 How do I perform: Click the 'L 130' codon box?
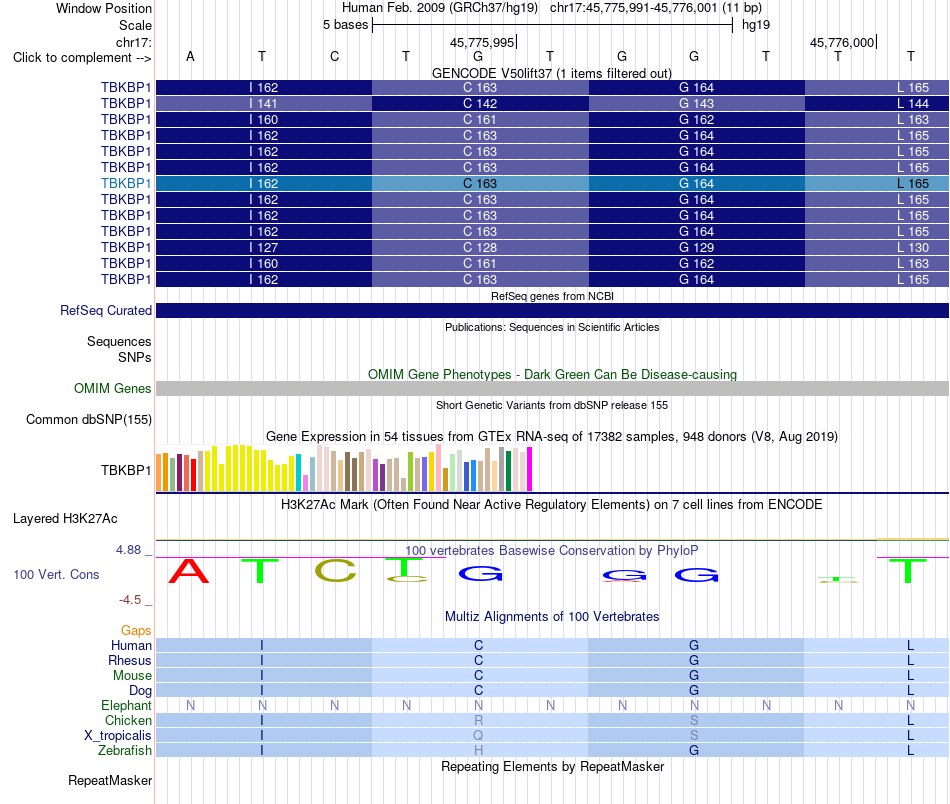point(877,247)
